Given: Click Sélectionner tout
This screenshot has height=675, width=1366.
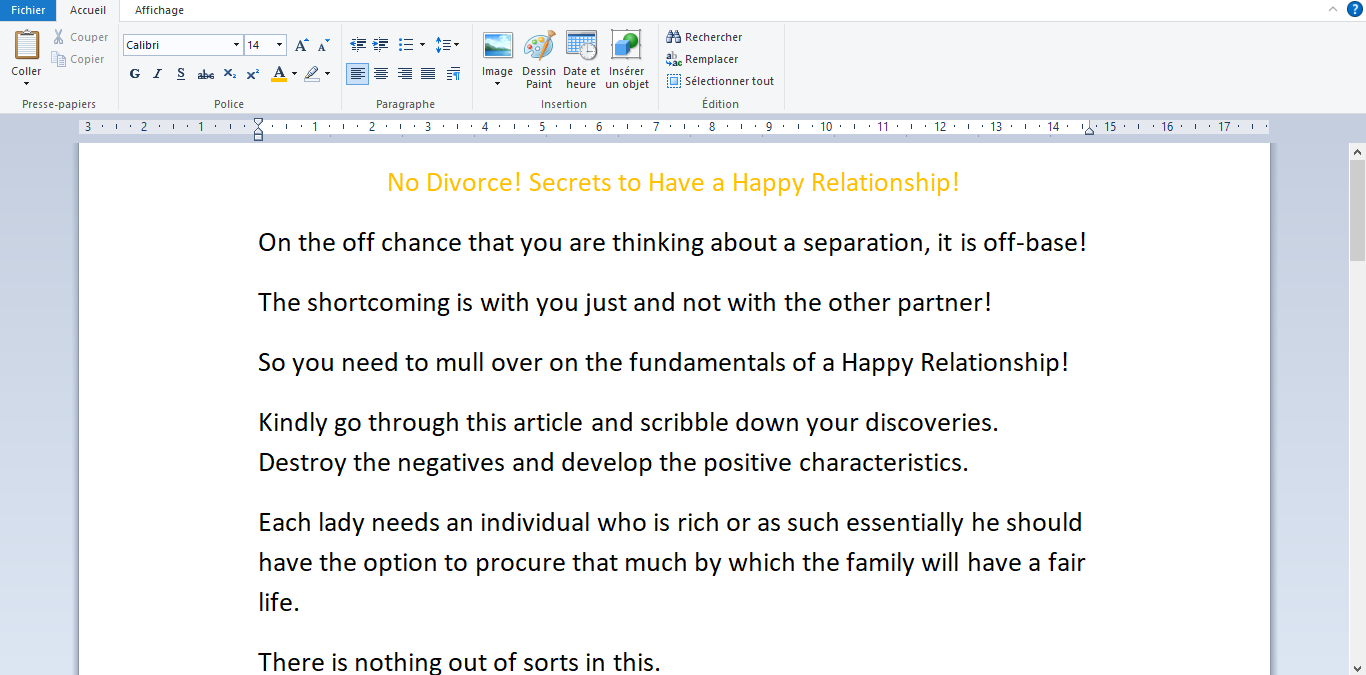Looking at the screenshot, I should [721, 81].
